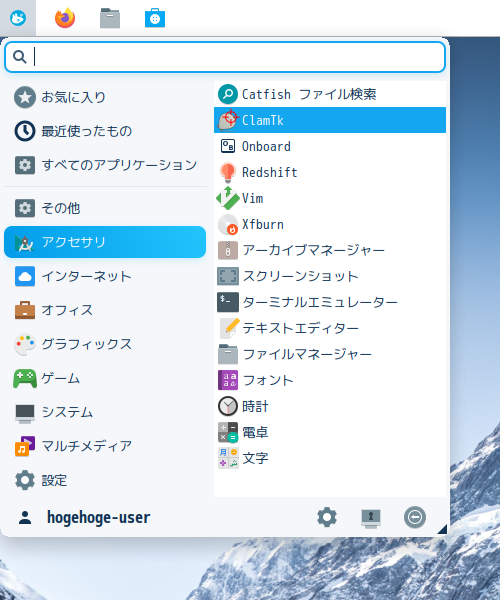The width and height of the screenshot is (500, 600).
Task: Launch 電卓 calculator icon
Action: [x=228, y=432]
